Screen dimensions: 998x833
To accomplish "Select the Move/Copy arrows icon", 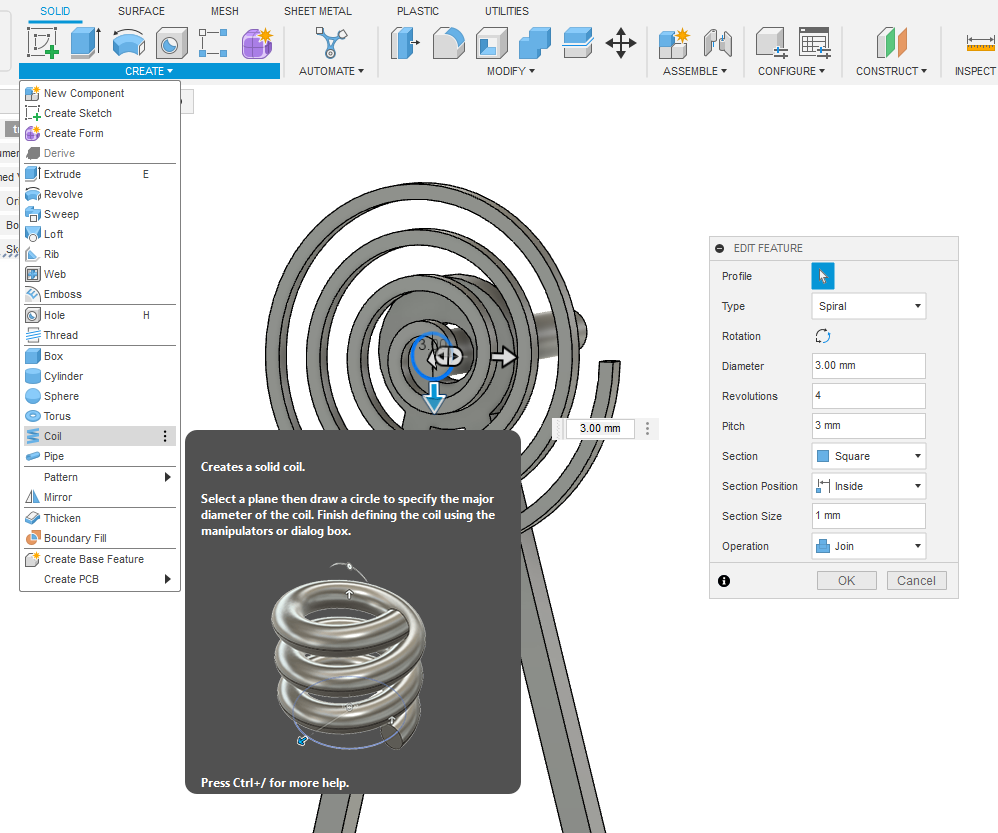I will (621, 43).
